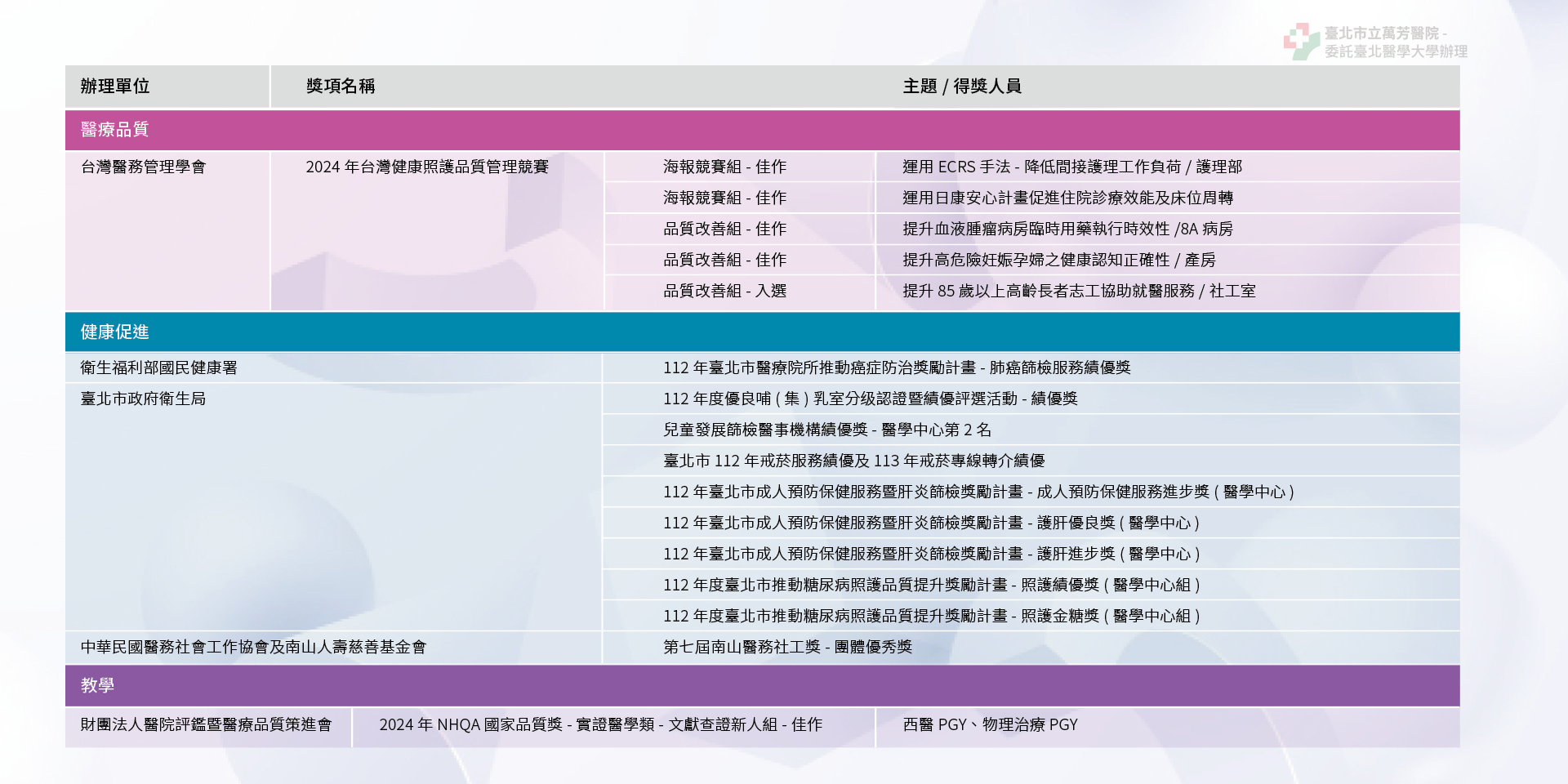
Task: Select the 優良哺(集)乳室分級認證 績優獎 row
Action: (x=871, y=399)
